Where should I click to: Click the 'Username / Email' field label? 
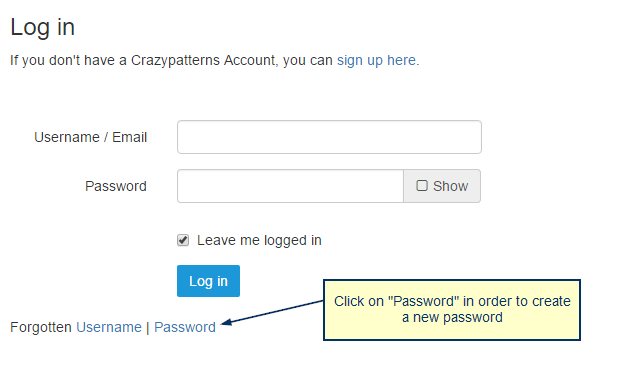[91, 137]
